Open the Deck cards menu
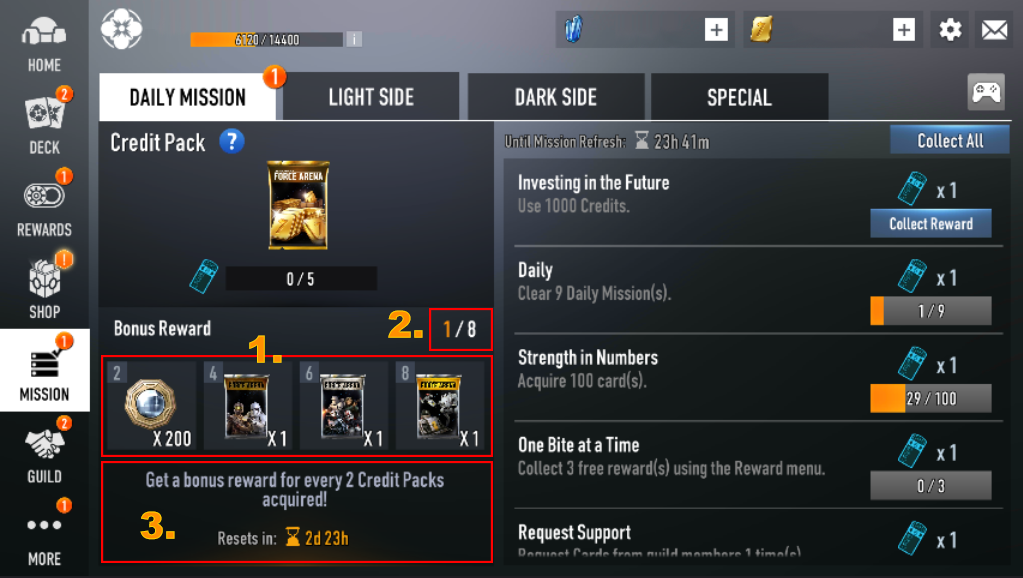This screenshot has width=1023, height=578. point(44,124)
